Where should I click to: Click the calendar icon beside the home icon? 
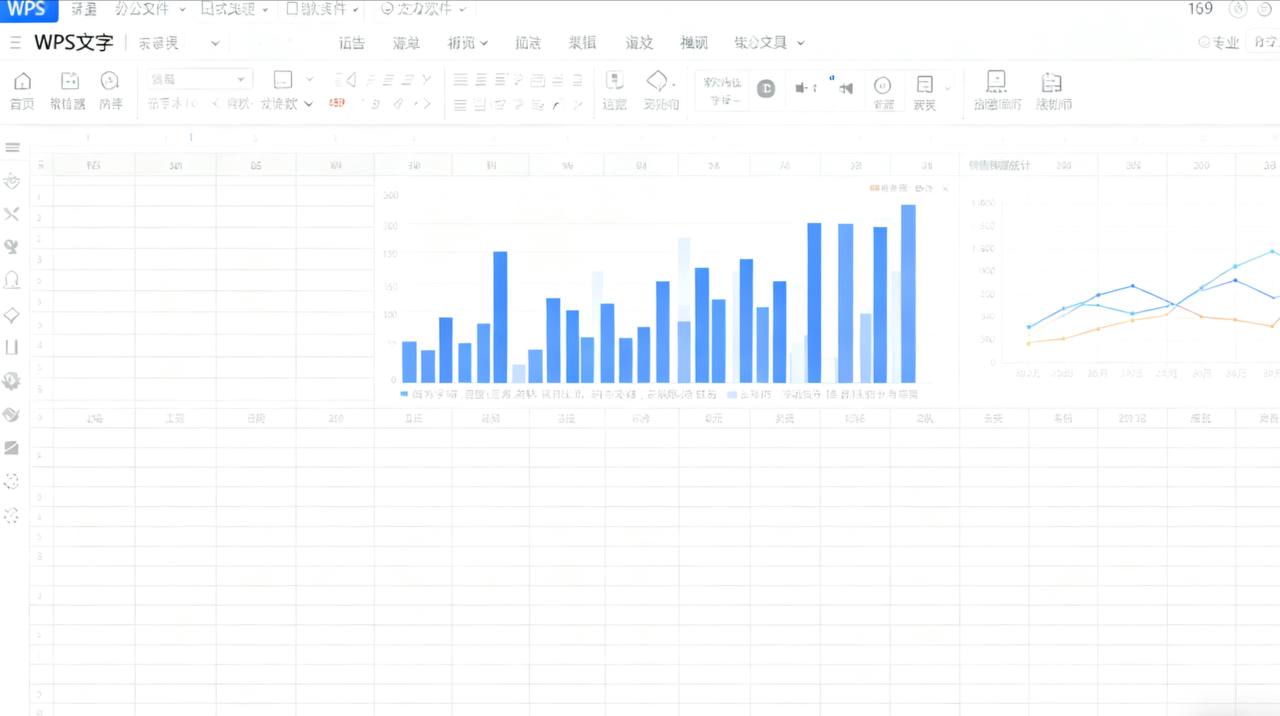pyautogui.click(x=69, y=82)
